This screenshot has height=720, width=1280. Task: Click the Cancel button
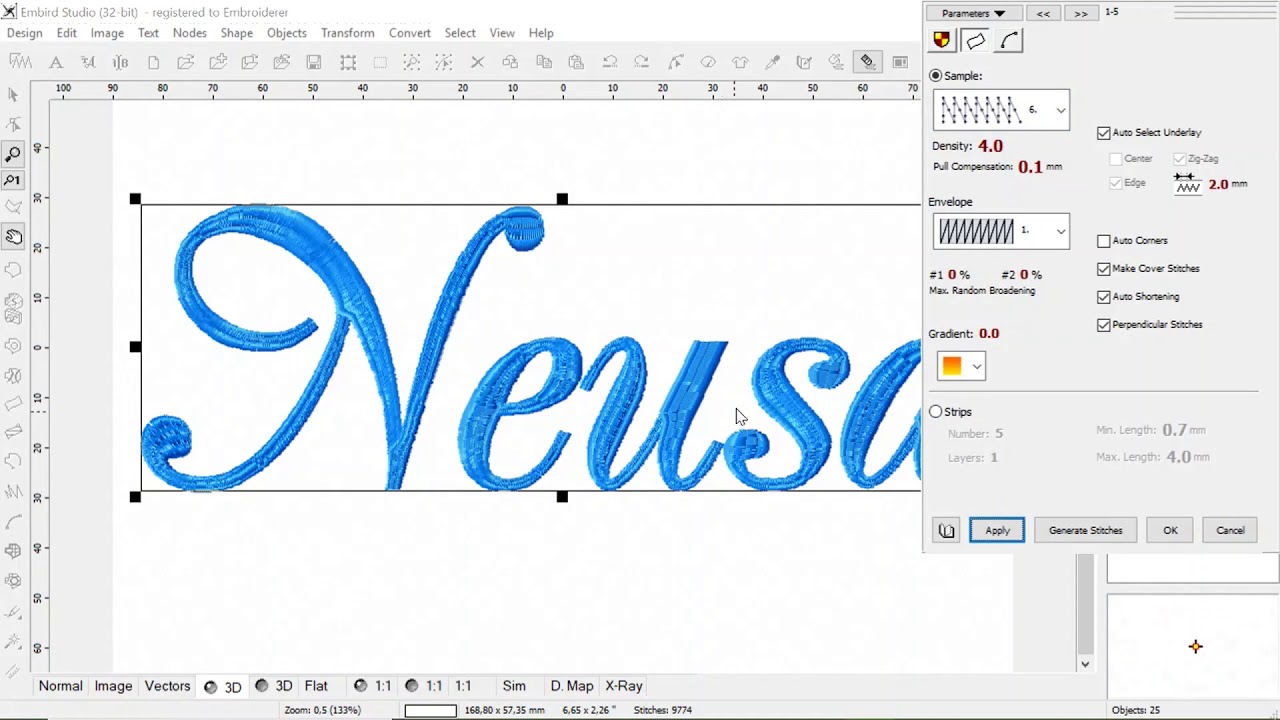point(1230,530)
